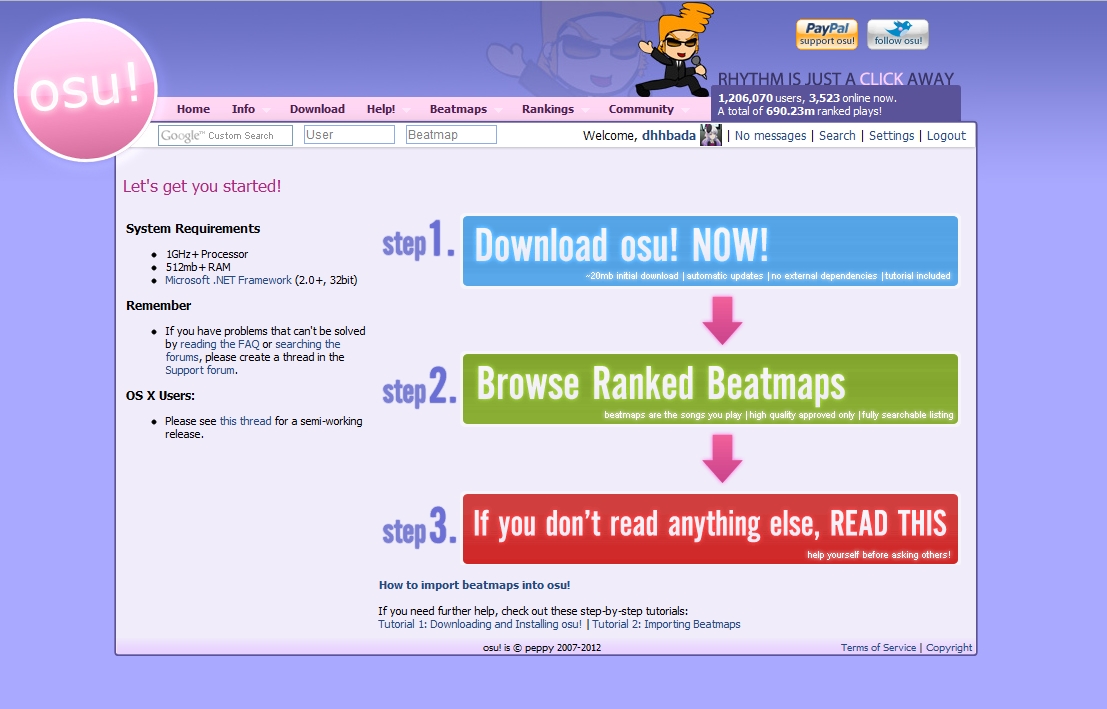The height and width of the screenshot is (709, 1107).
Task: Click the Google Custom Search field
Action: [225, 135]
